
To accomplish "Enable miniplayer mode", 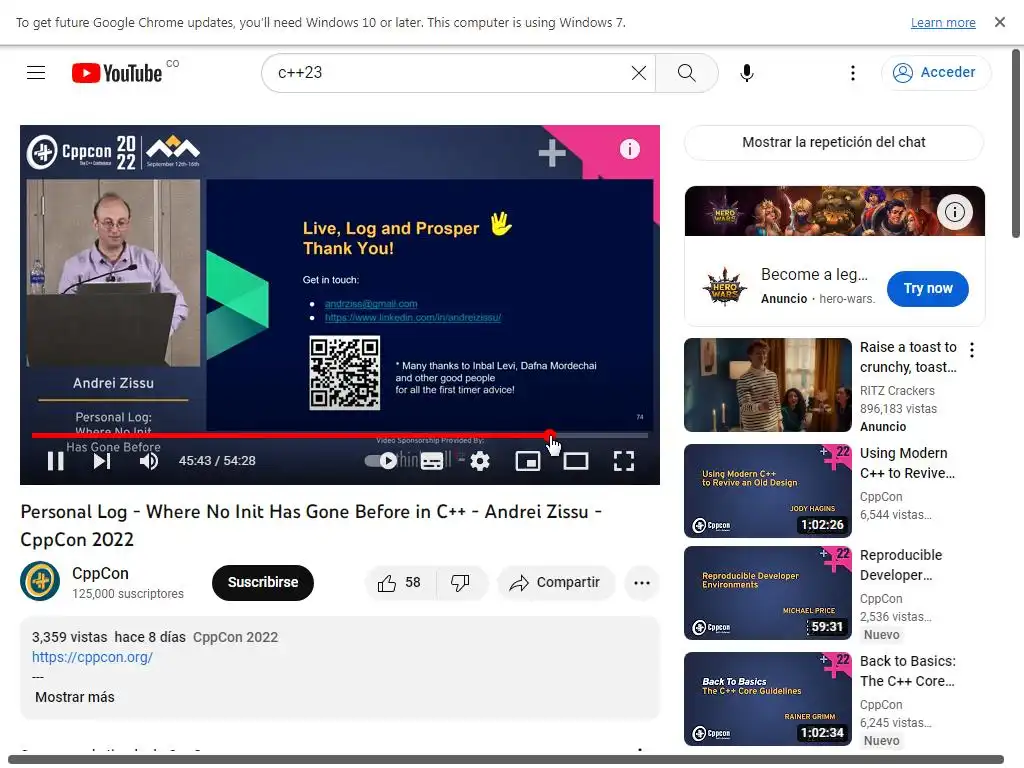I will click(x=528, y=461).
